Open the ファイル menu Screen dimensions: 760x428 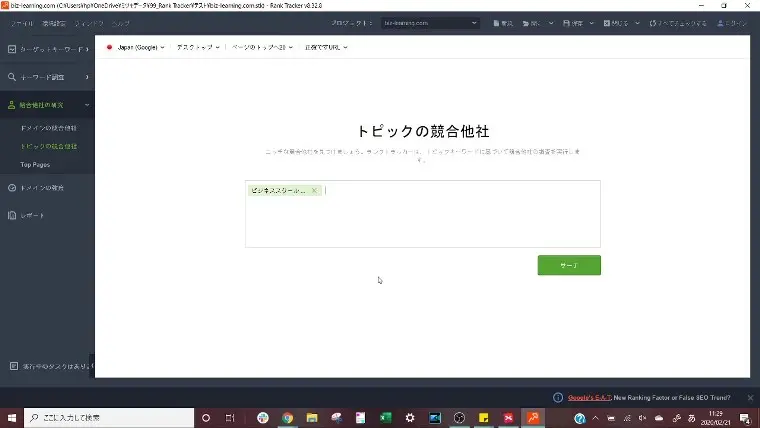coord(21,22)
